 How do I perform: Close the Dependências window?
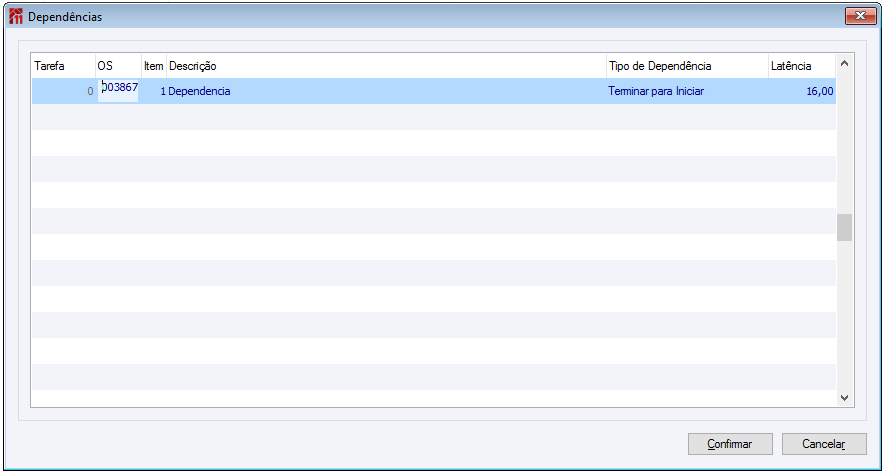(860, 16)
